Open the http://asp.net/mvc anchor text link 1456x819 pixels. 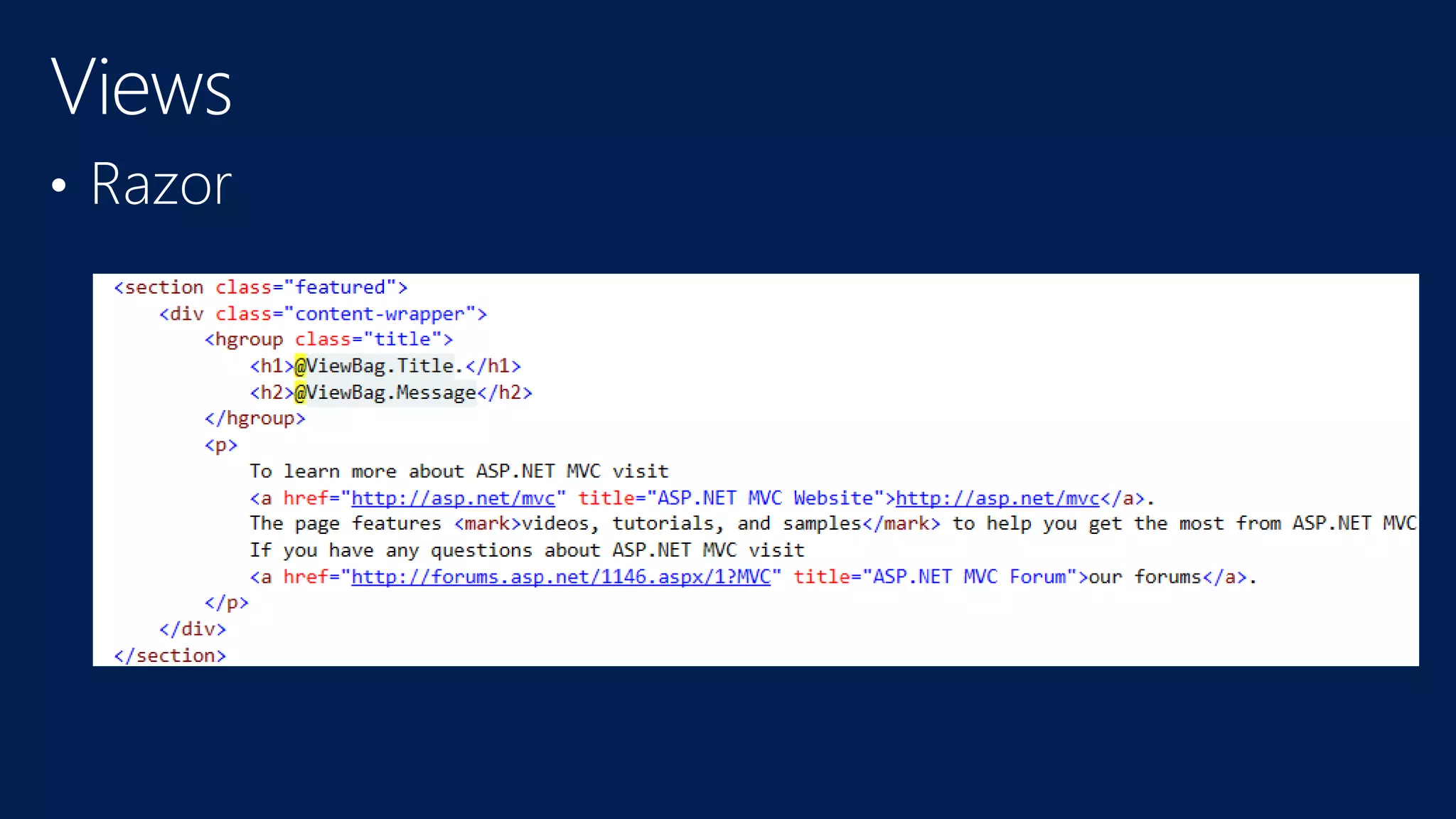pyautogui.click(x=997, y=498)
